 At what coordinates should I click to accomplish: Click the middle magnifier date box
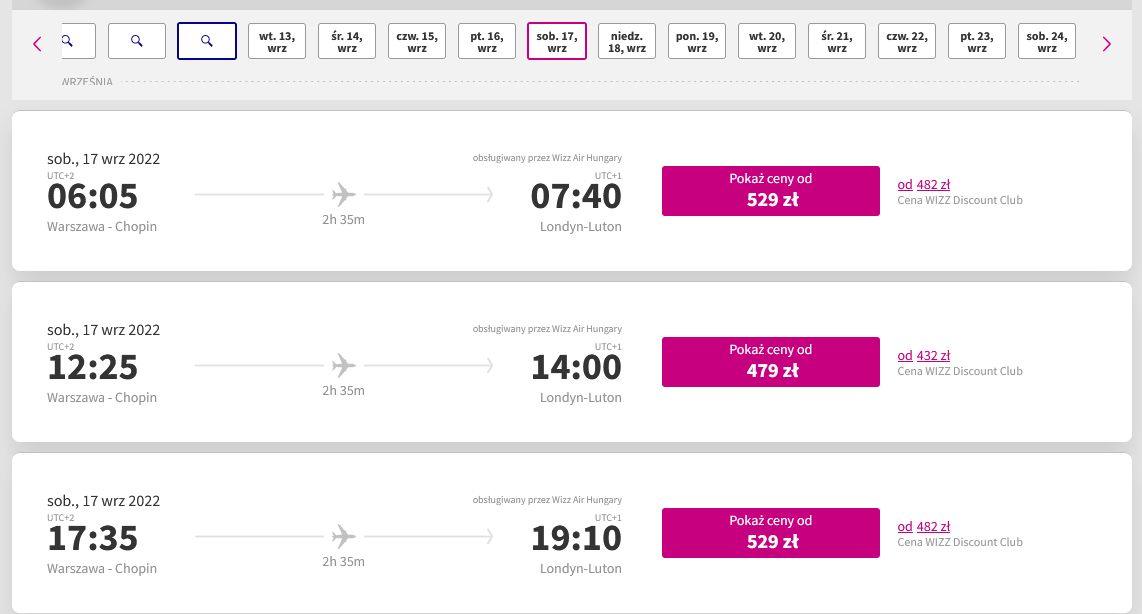[x=137, y=41]
